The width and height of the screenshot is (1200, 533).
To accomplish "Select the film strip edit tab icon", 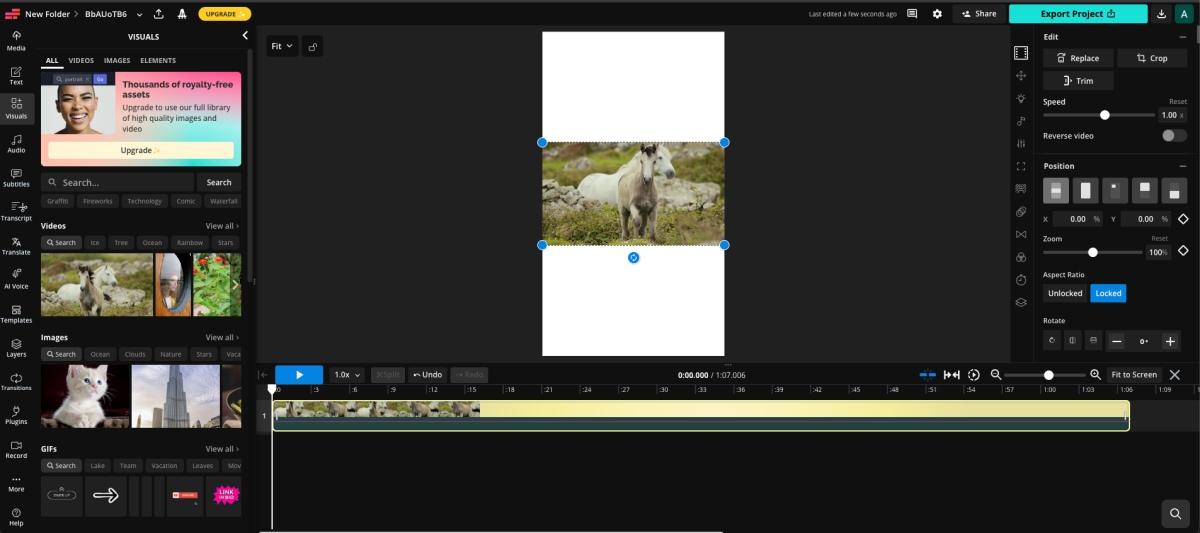I will (1020, 53).
